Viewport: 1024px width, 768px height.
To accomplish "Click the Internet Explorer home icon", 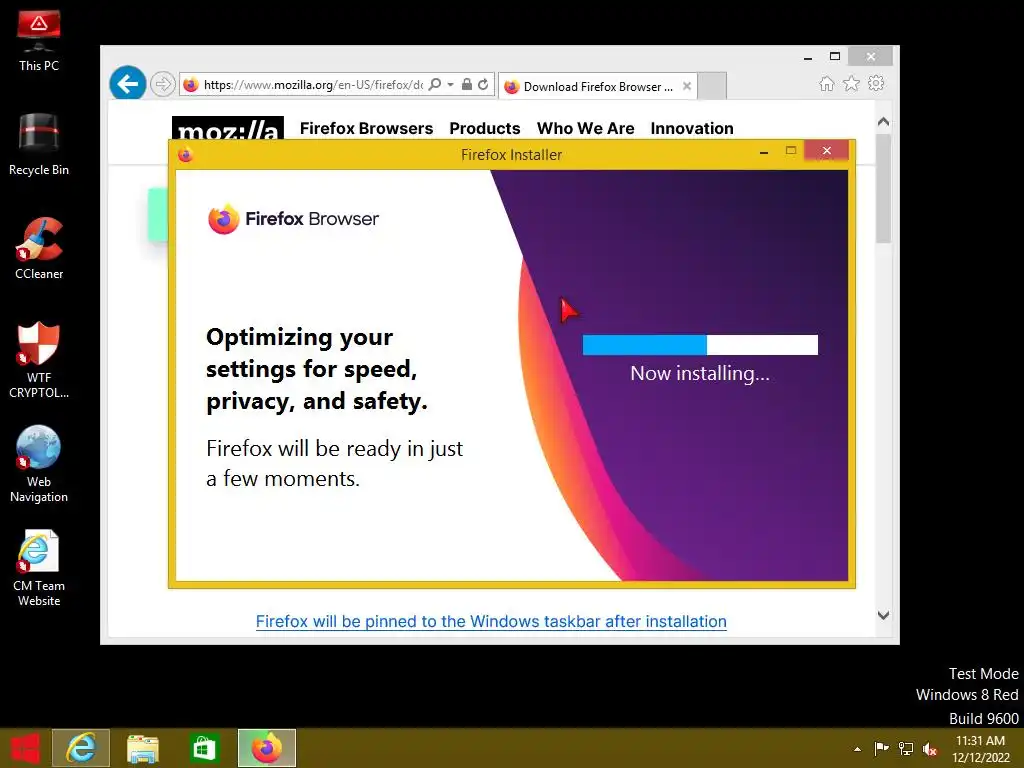I will tap(826, 84).
